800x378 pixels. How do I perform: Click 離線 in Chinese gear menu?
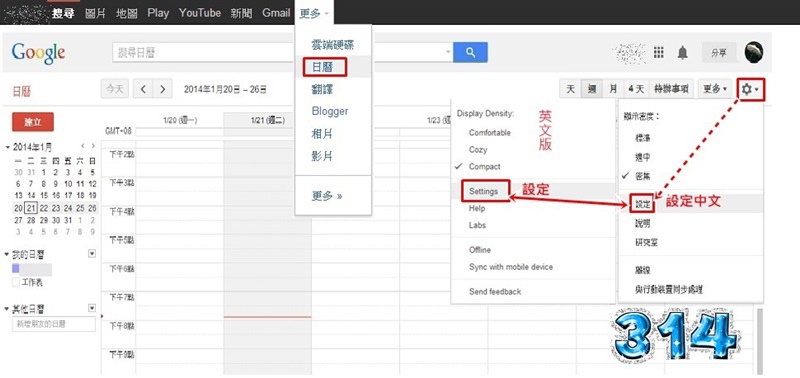(642, 270)
